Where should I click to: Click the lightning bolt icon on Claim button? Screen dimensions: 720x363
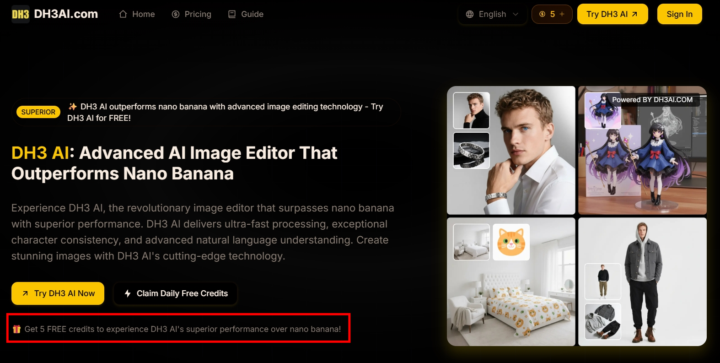[127, 293]
